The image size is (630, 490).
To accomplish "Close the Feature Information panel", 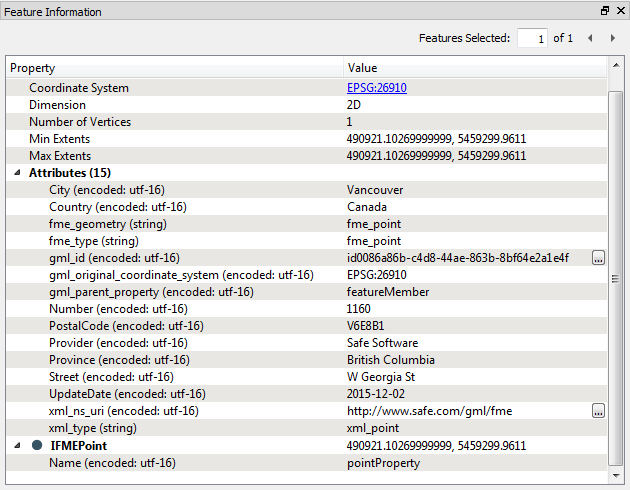I will click(x=621, y=11).
